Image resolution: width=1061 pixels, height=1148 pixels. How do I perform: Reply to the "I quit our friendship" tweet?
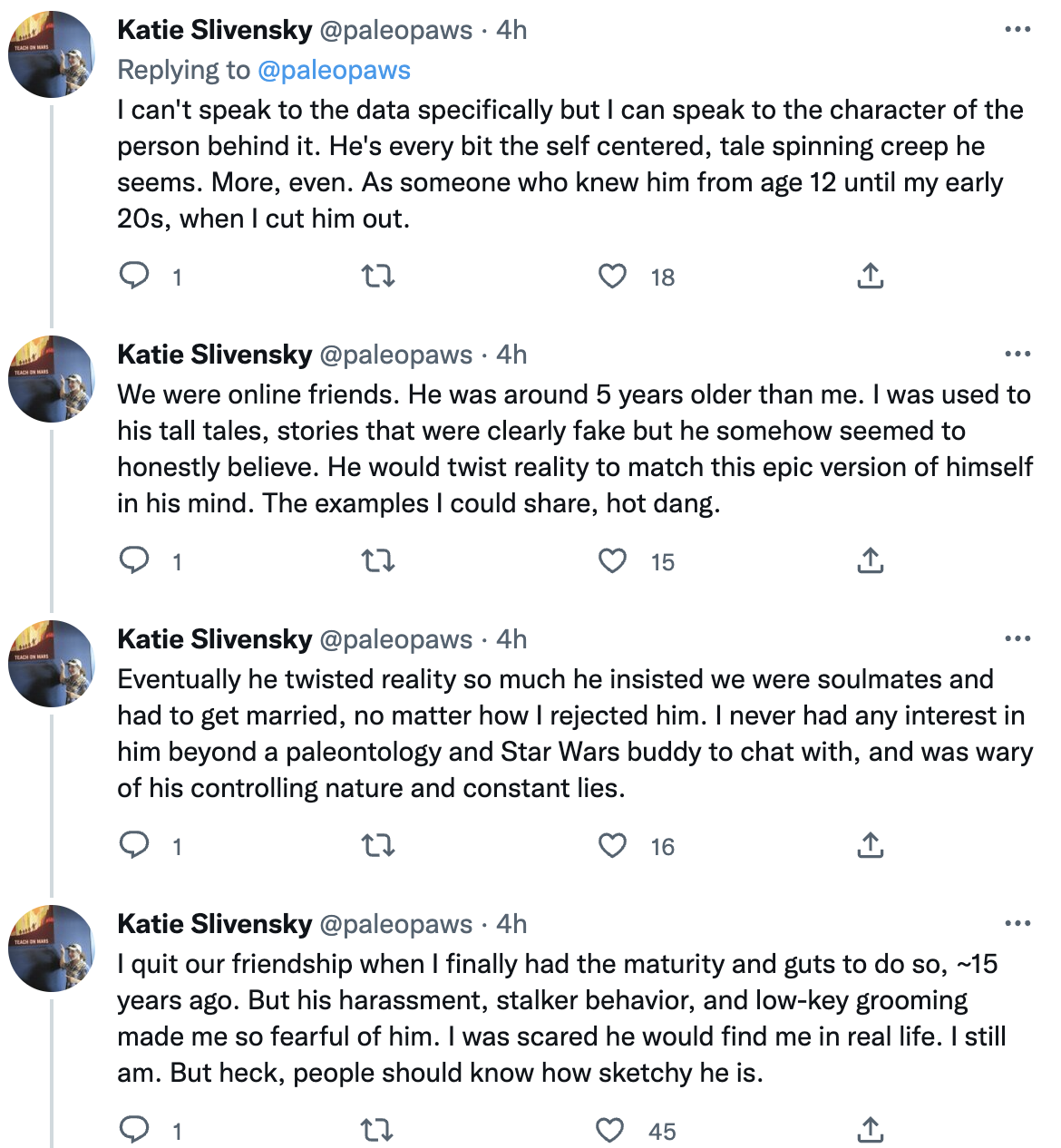coord(135,1130)
